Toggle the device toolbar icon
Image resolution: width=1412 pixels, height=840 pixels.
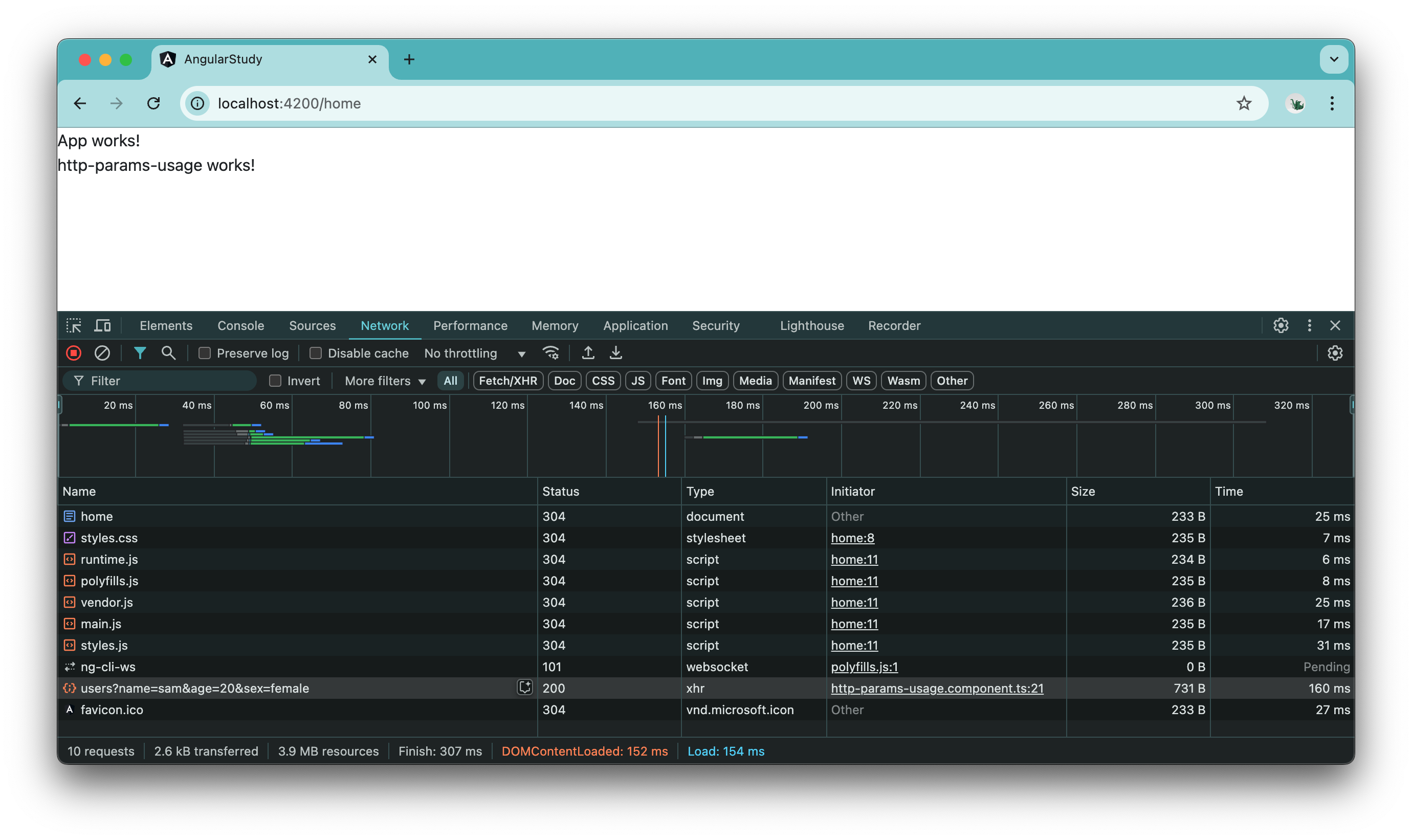click(x=102, y=325)
